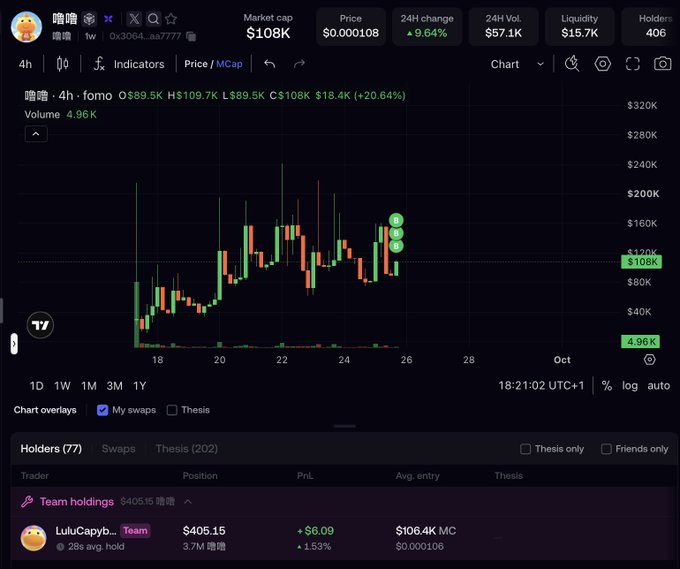Switch chart to Price mode
This screenshot has height=569, width=680.
coord(196,64)
